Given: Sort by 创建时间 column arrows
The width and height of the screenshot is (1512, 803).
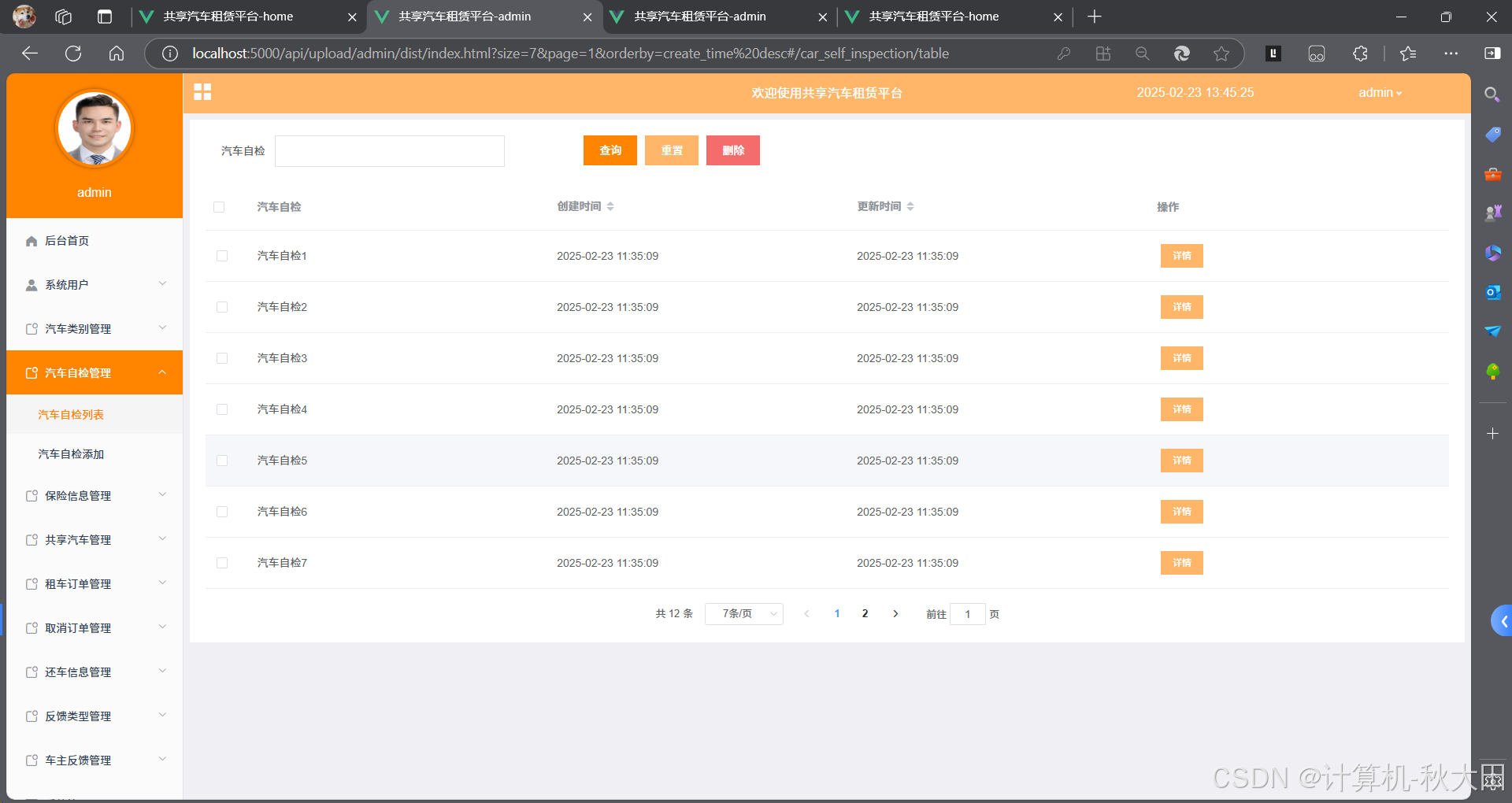Looking at the screenshot, I should (610, 206).
